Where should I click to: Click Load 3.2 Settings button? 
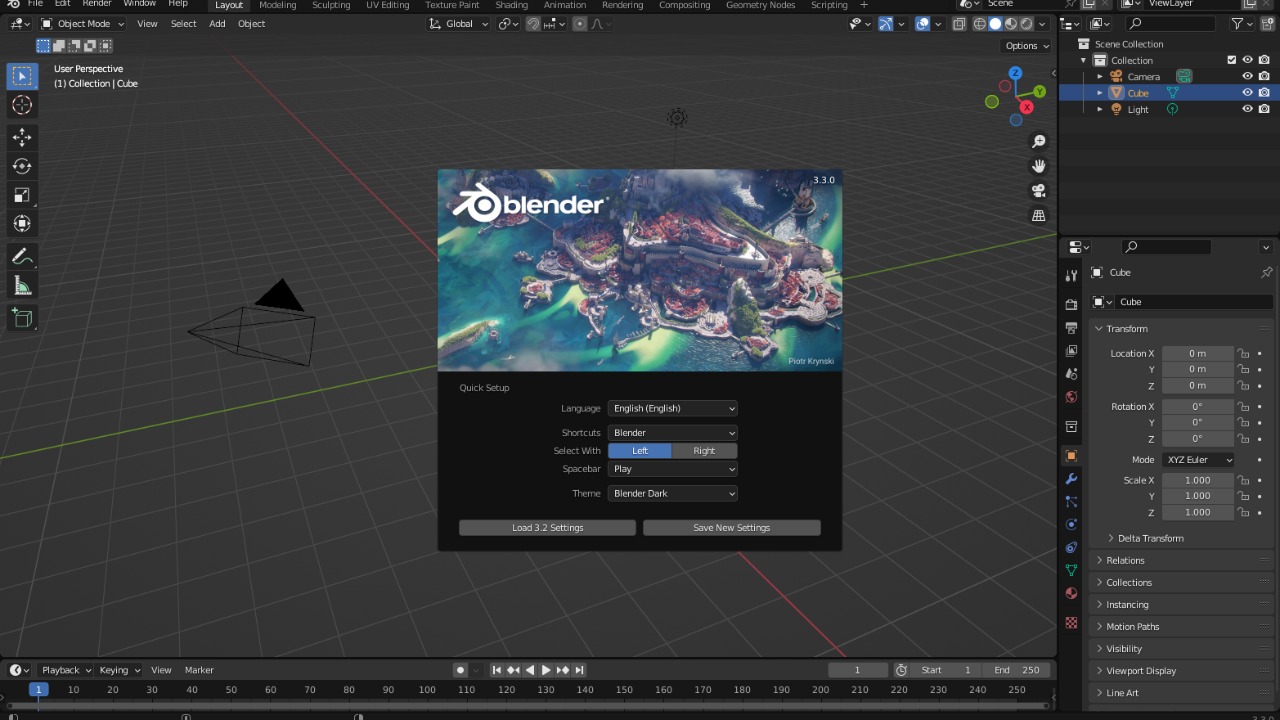(x=547, y=527)
